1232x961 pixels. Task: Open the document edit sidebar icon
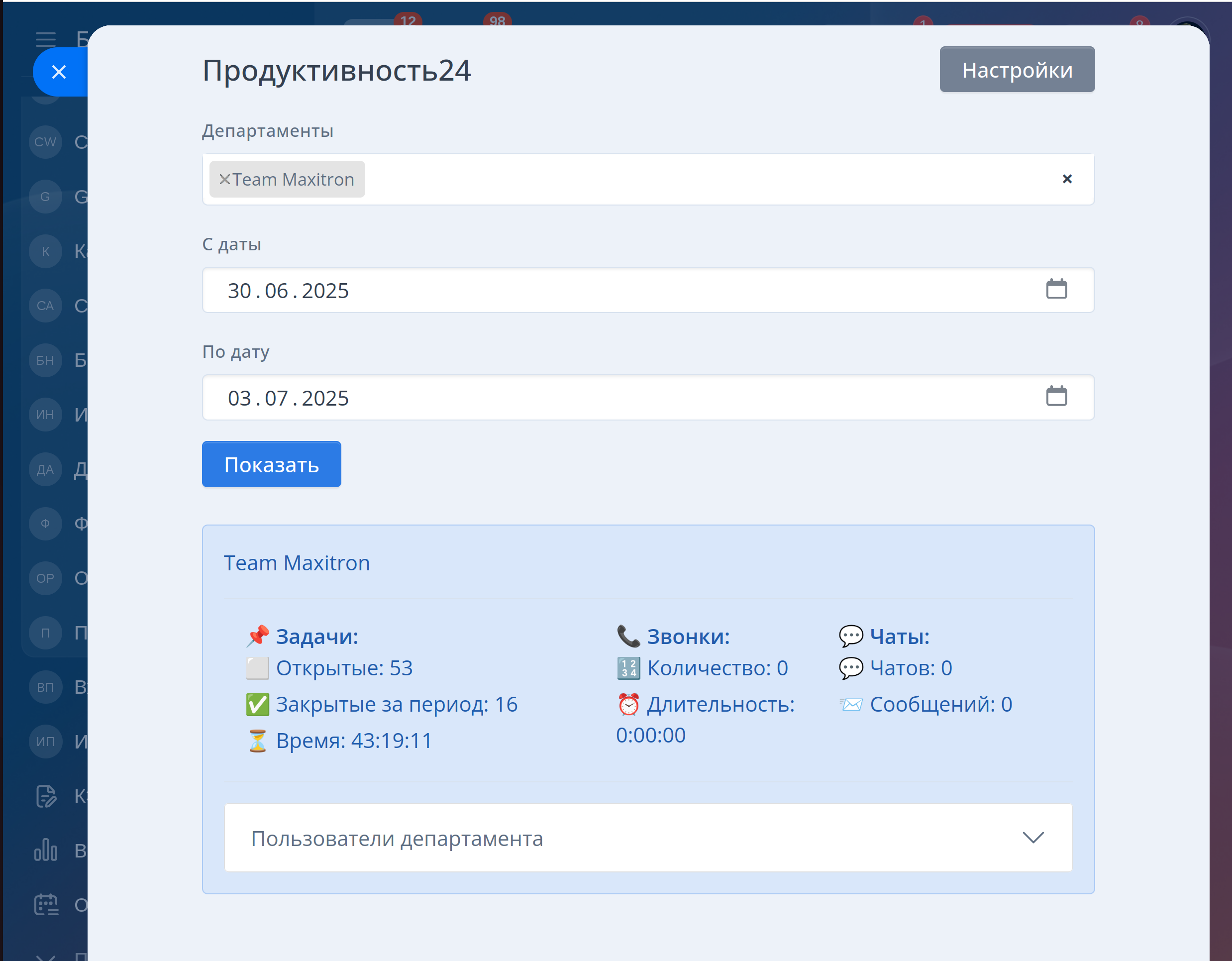(x=46, y=796)
